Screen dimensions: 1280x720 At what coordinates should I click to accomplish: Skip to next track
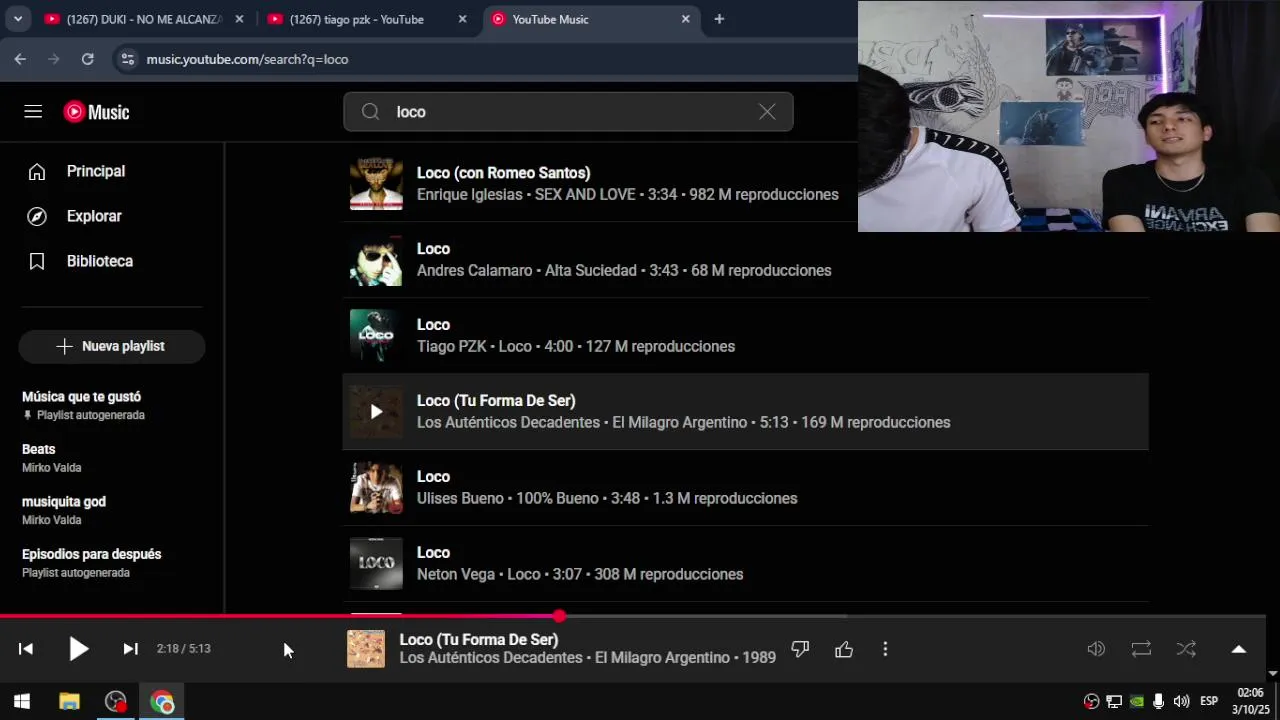[x=130, y=649]
